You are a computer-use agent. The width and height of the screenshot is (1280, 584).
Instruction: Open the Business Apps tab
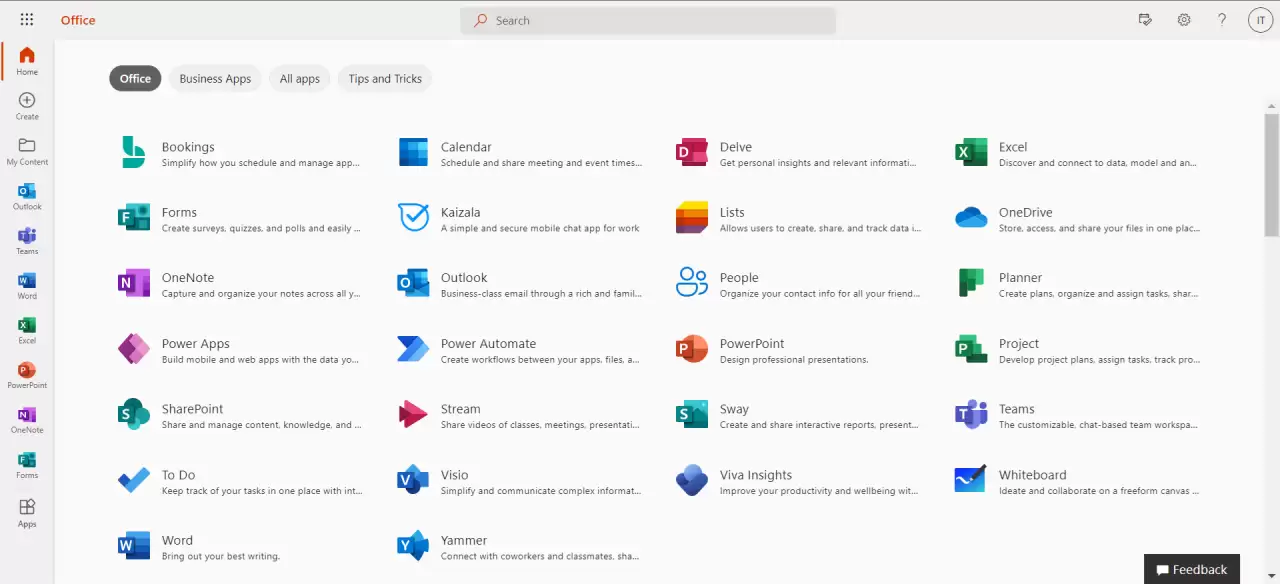(215, 78)
